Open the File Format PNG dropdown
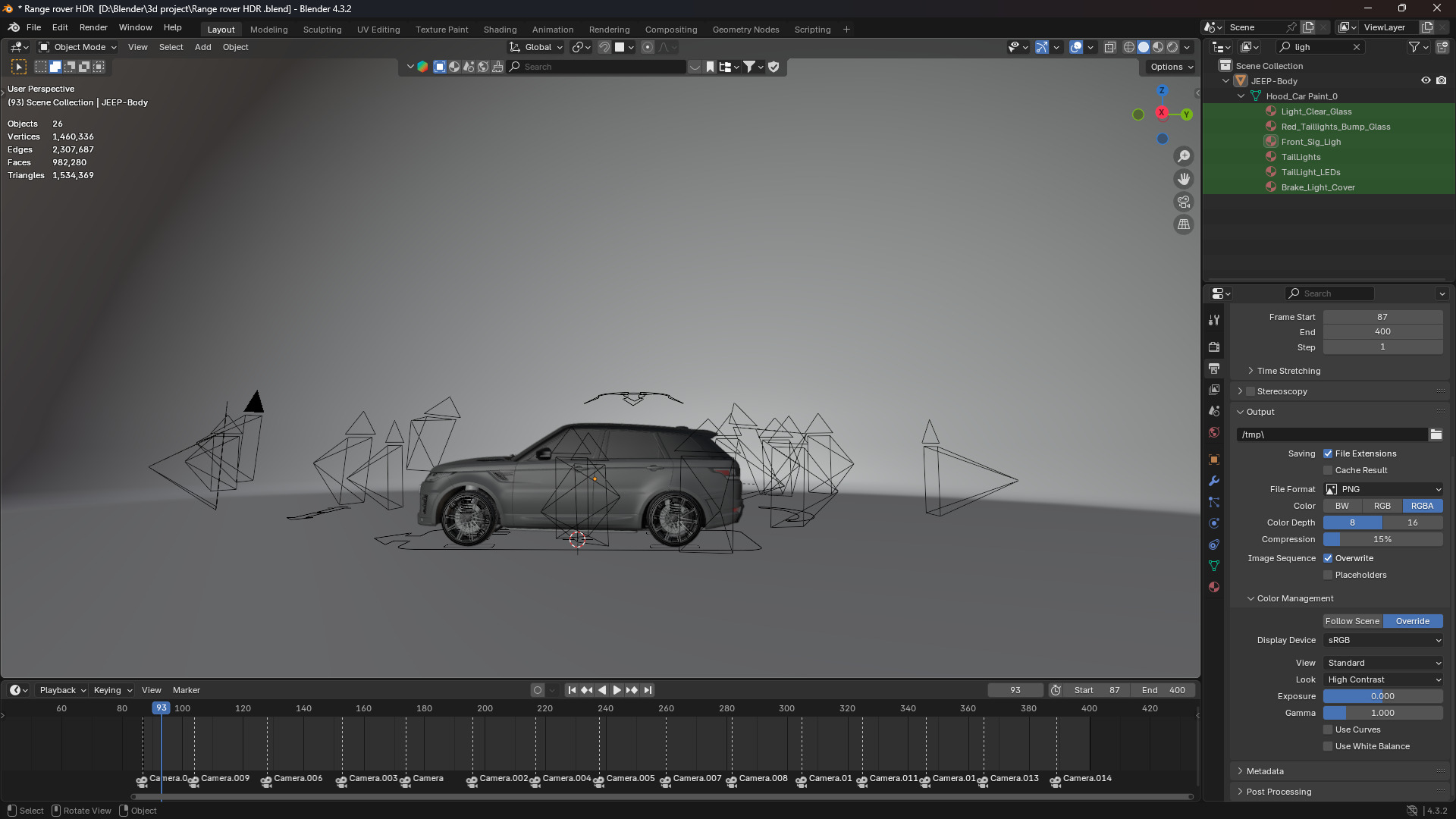This screenshot has width=1456, height=819. tap(1383, 489)
